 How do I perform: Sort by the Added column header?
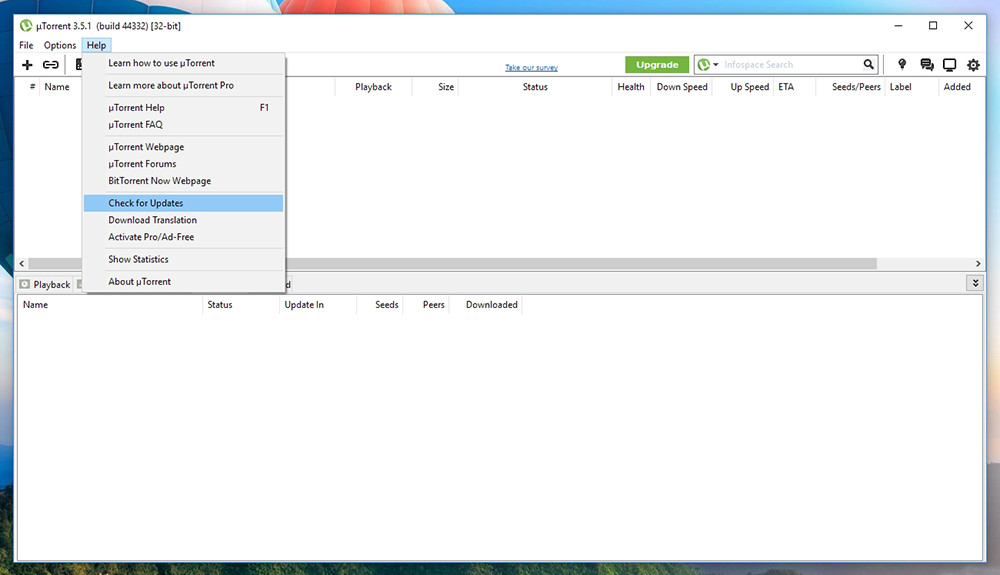point(957,87)
